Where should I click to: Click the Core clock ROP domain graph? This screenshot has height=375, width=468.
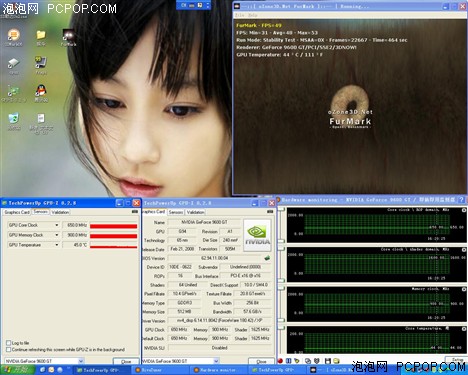pyautogui.click(x=377, y=225)
